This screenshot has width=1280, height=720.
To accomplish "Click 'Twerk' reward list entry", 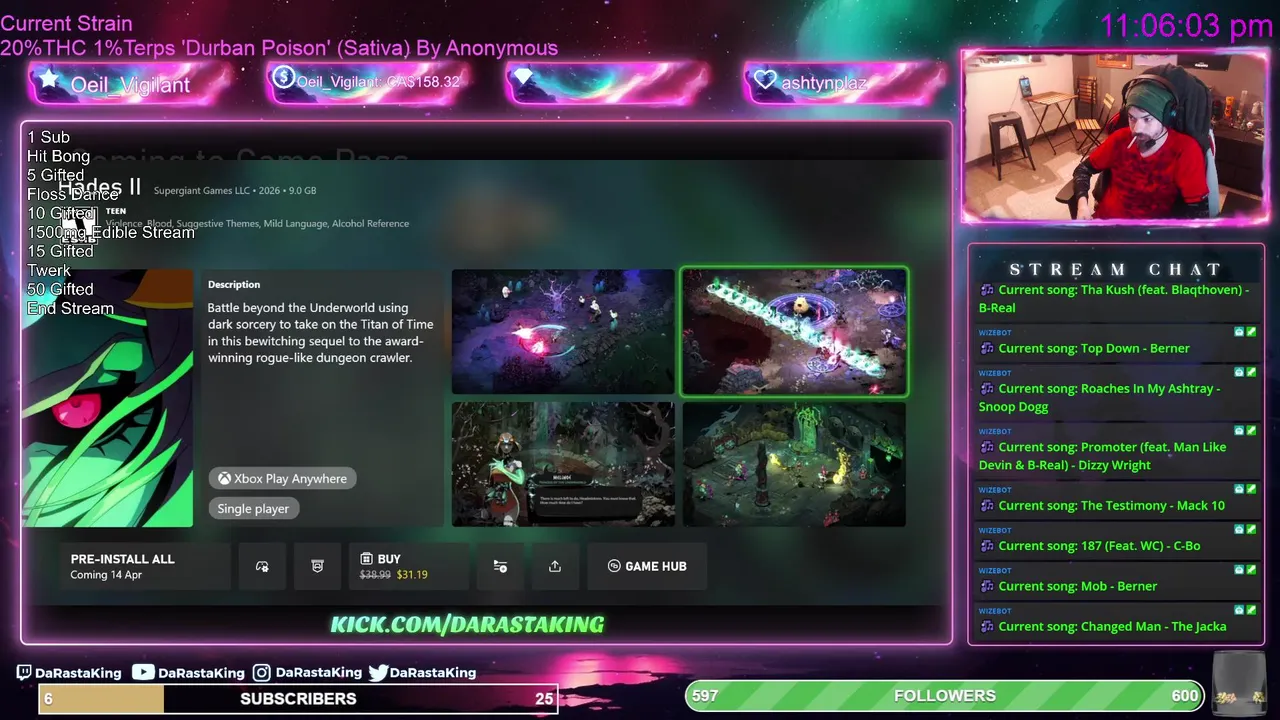I will click(49, 271).
